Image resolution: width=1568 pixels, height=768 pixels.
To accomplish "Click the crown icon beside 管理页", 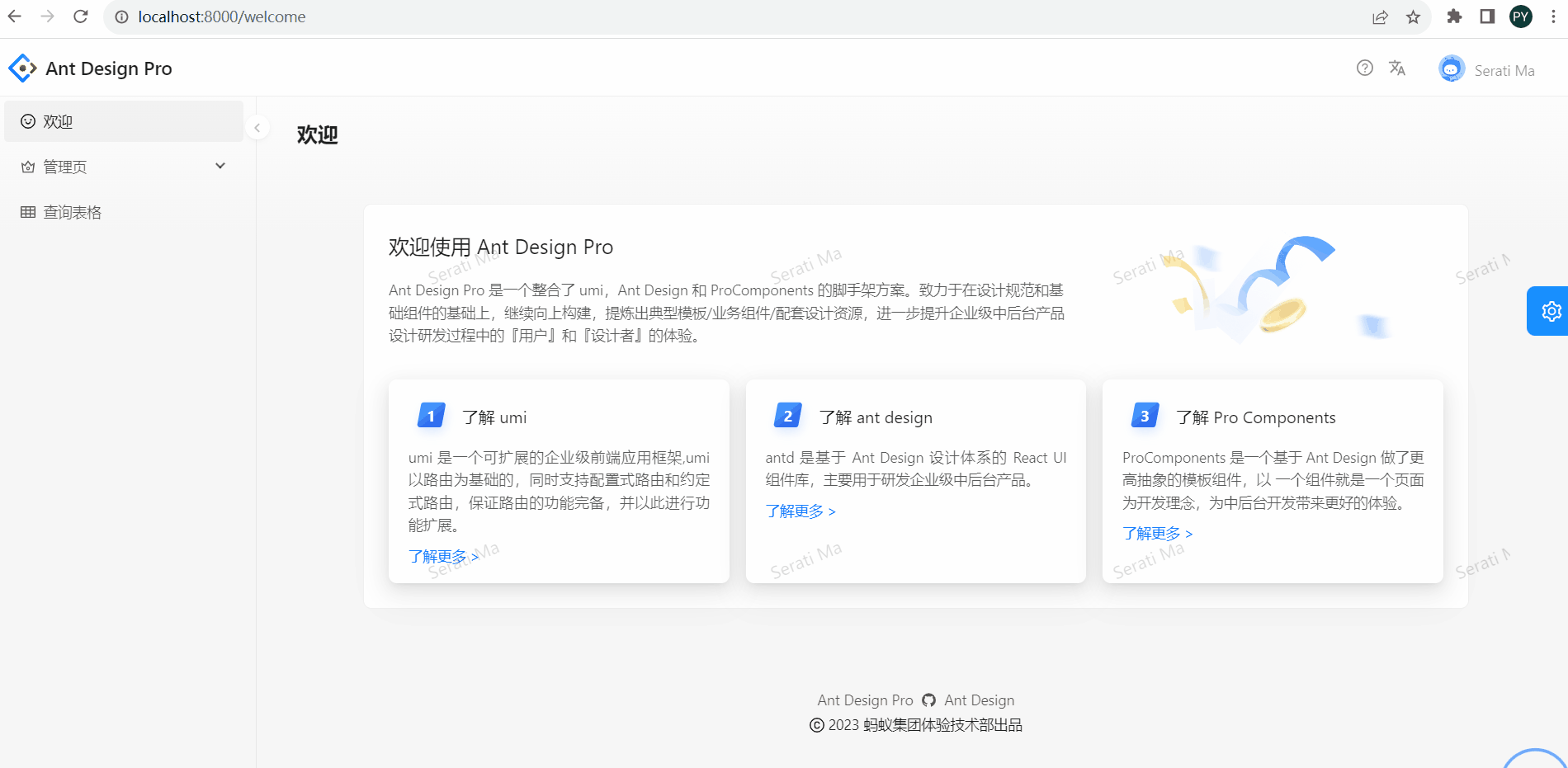I will click(x=28, y=167).
